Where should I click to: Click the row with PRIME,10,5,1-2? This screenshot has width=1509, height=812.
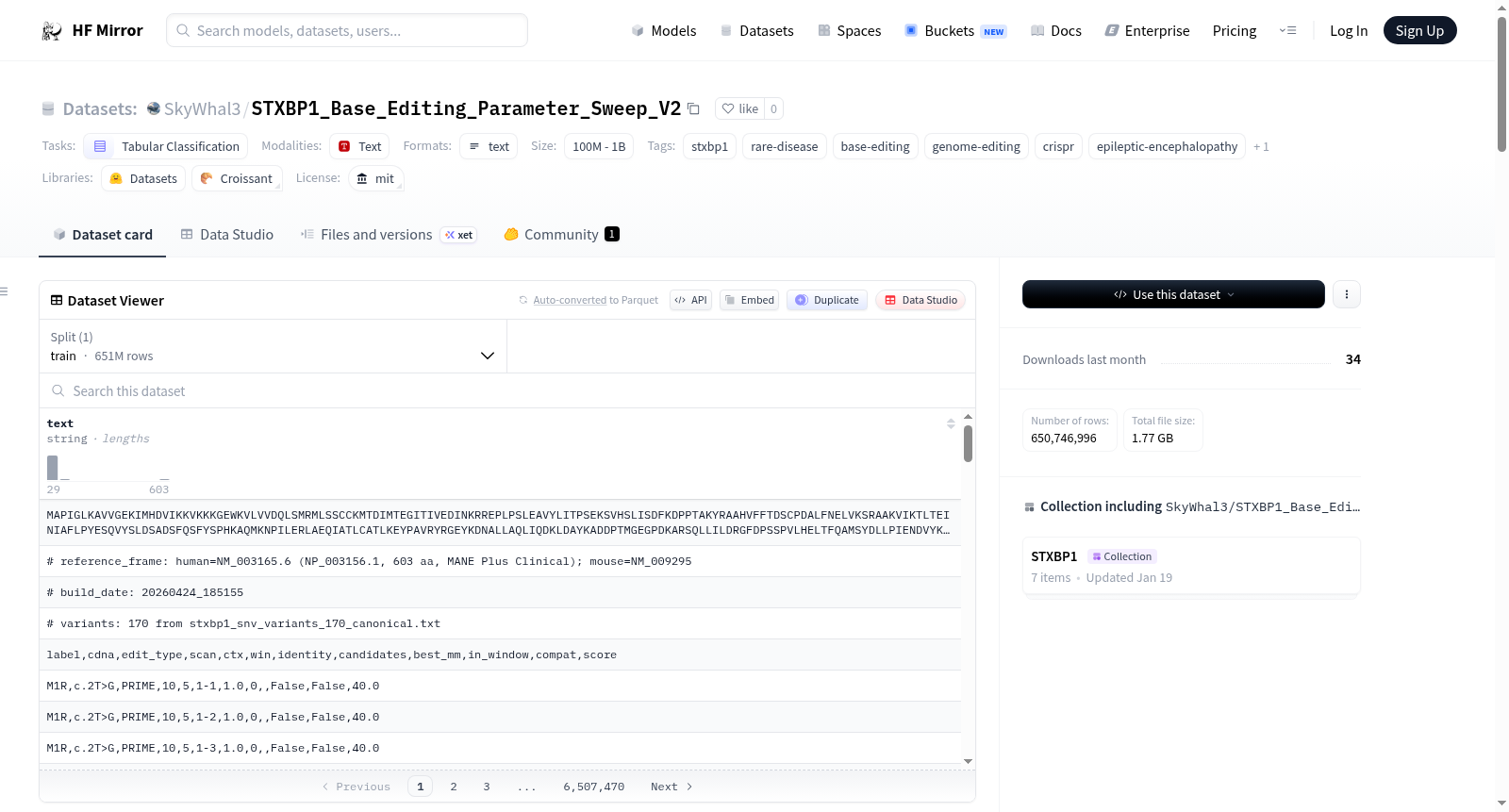point(500,717)
